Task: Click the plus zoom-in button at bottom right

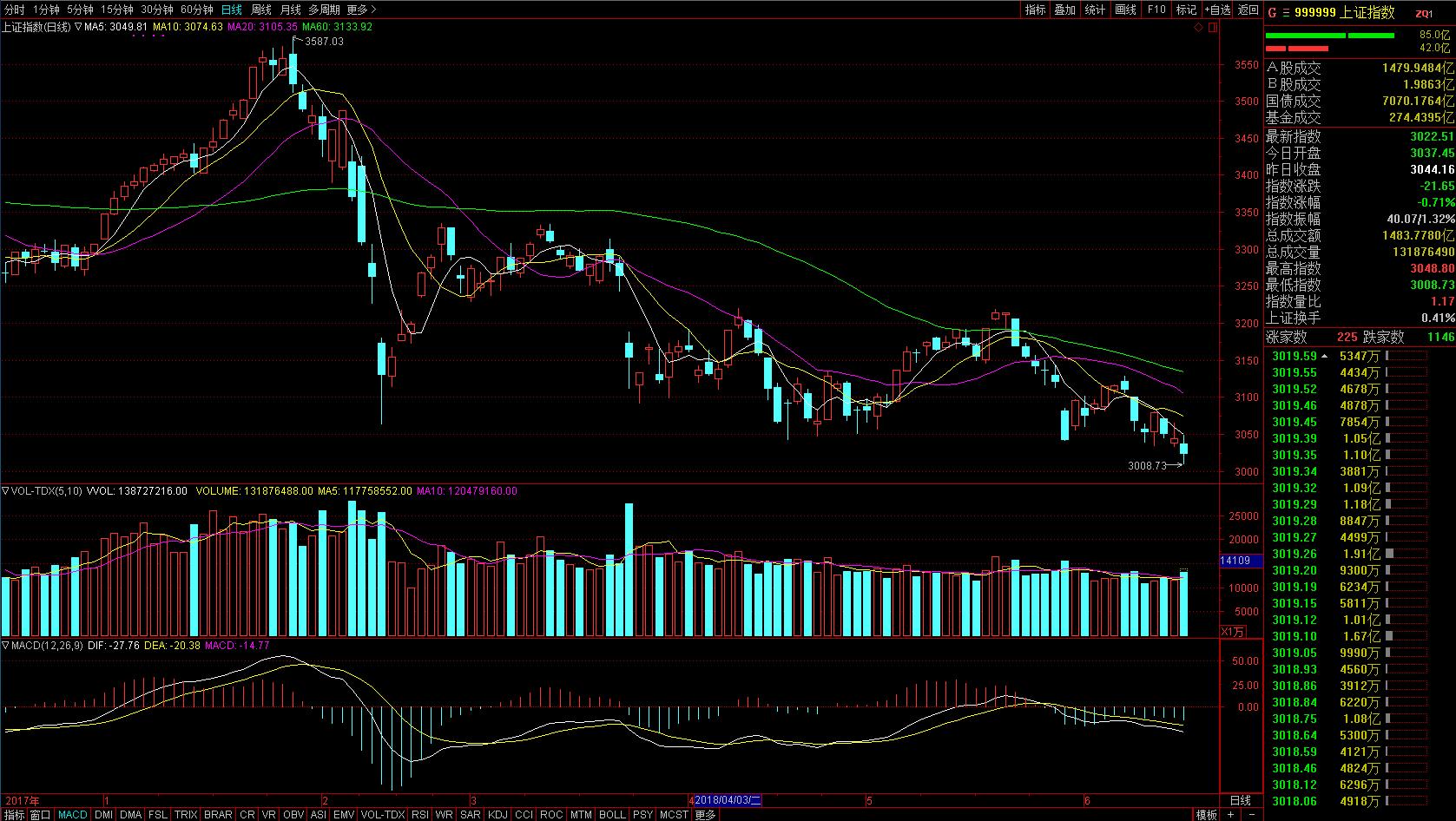Action: 1231,815
